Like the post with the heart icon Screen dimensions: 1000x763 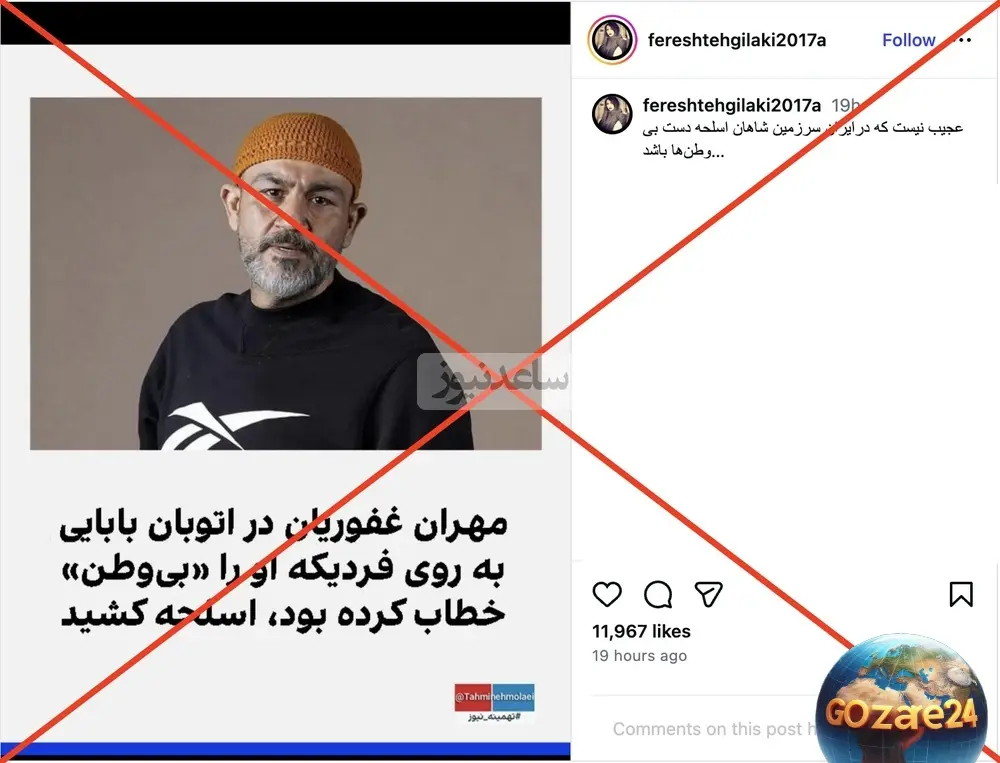pos(607,594)
